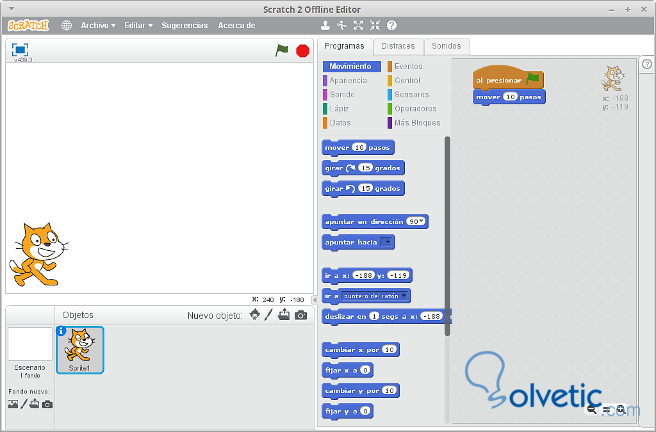The image size is (656, 432).
Task: Enter full screen presentation mode
Action: coord(20,49)
